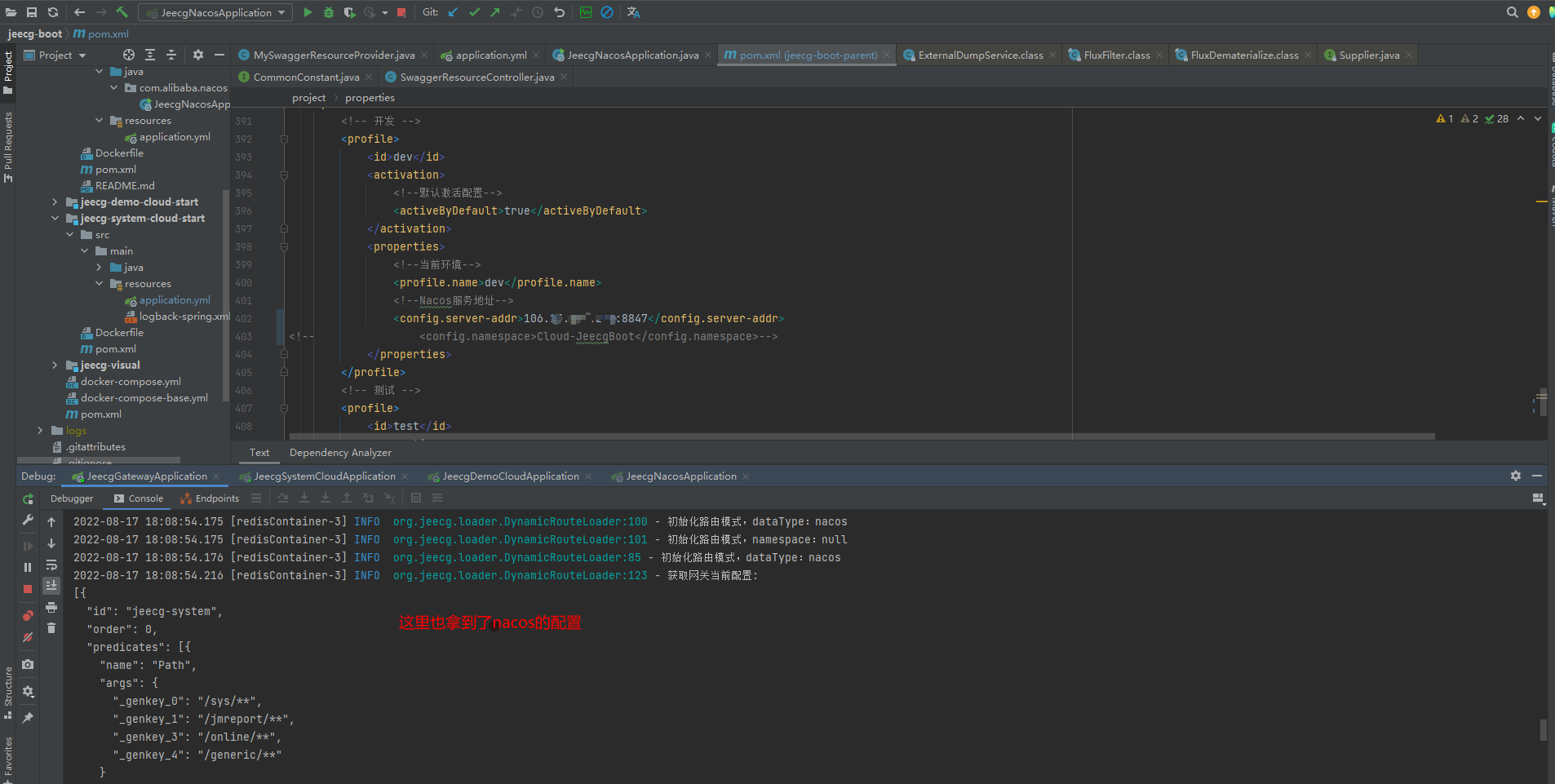The width and height of the screenshot is (1555, 784).
Task: Click properties breadcrumb in editor
Action: pyautogui.click(x=370, y=98)
